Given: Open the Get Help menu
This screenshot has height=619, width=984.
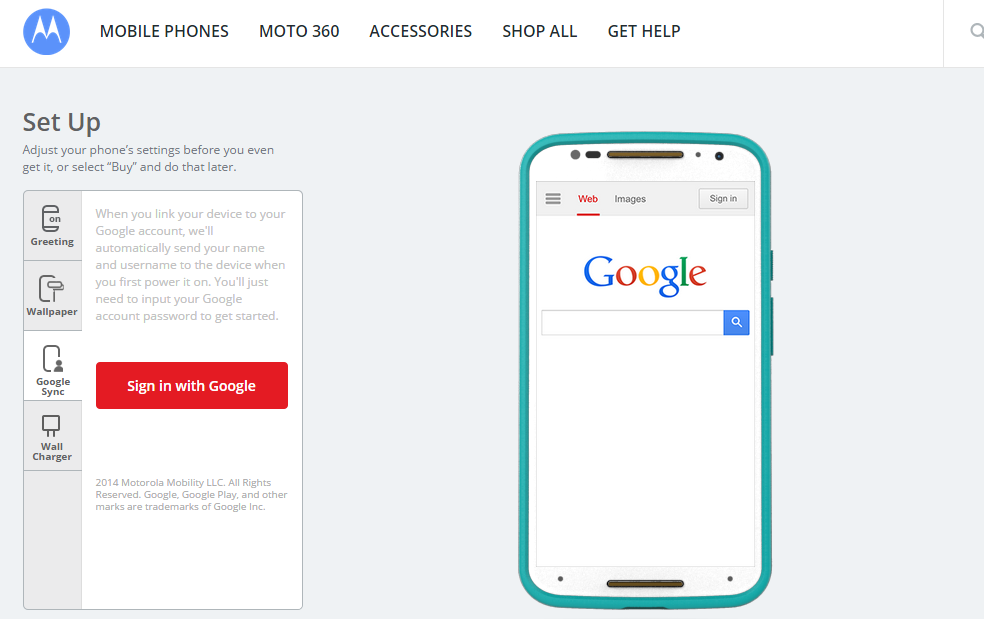Looking at the screenshot, I should [x=644, y=31].
